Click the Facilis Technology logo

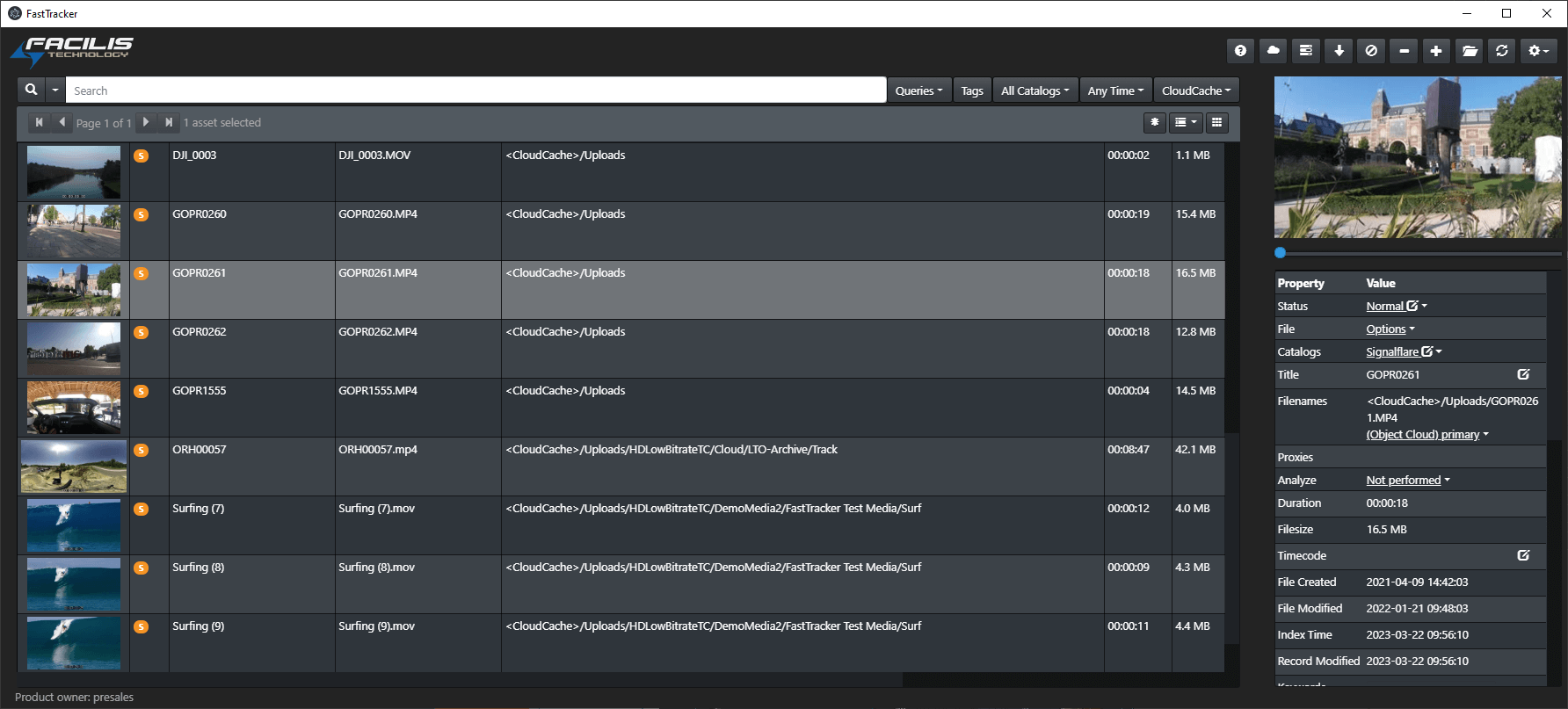coord(72,51)
